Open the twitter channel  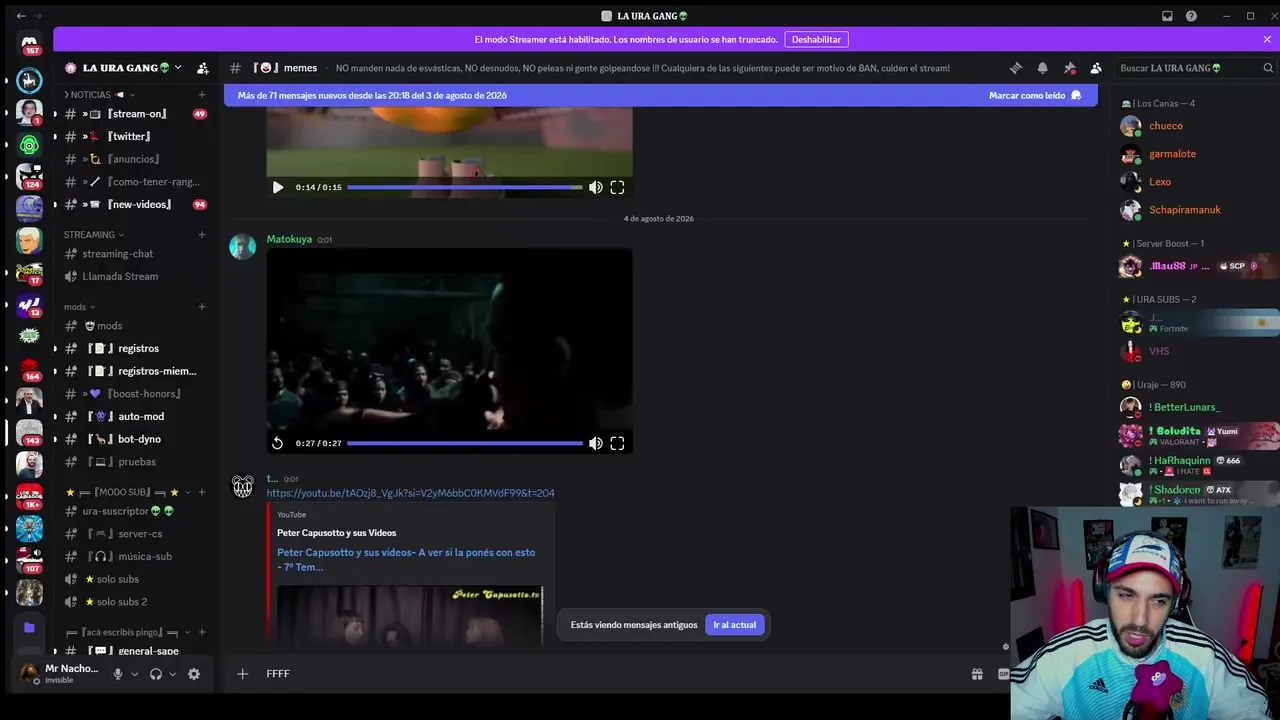tap(134, 136)
